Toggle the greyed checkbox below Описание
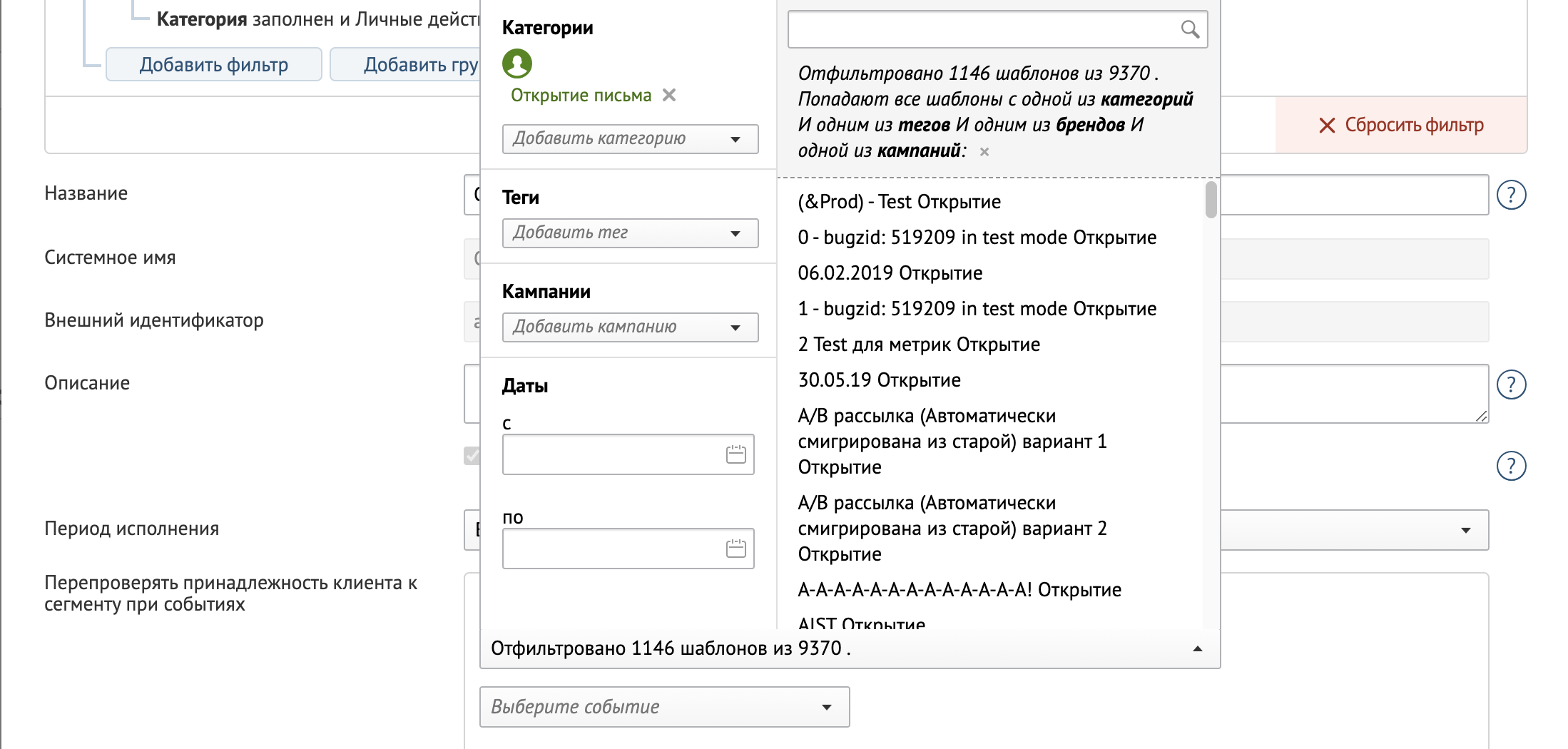Viewport: 1568px width, 749px height. [x=472, y=456]
